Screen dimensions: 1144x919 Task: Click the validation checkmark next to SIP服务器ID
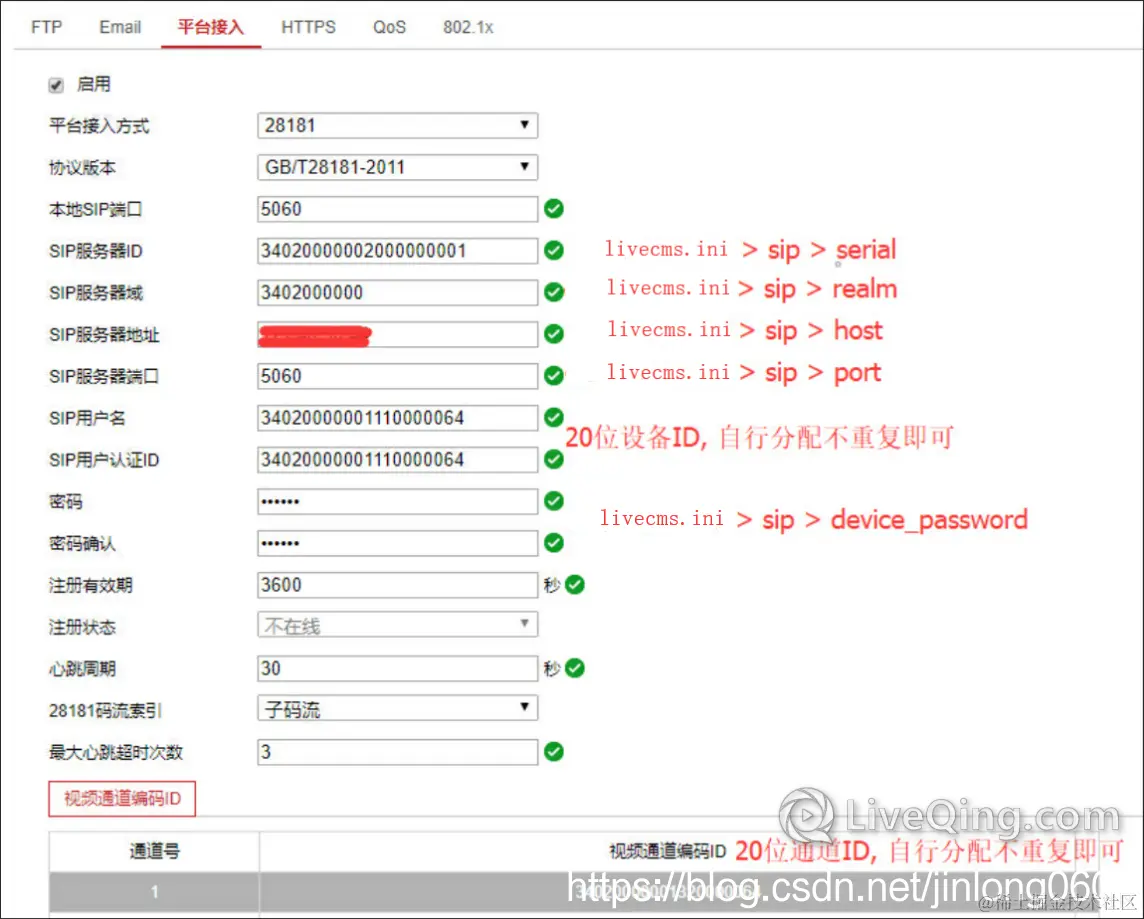pos(554,251)
